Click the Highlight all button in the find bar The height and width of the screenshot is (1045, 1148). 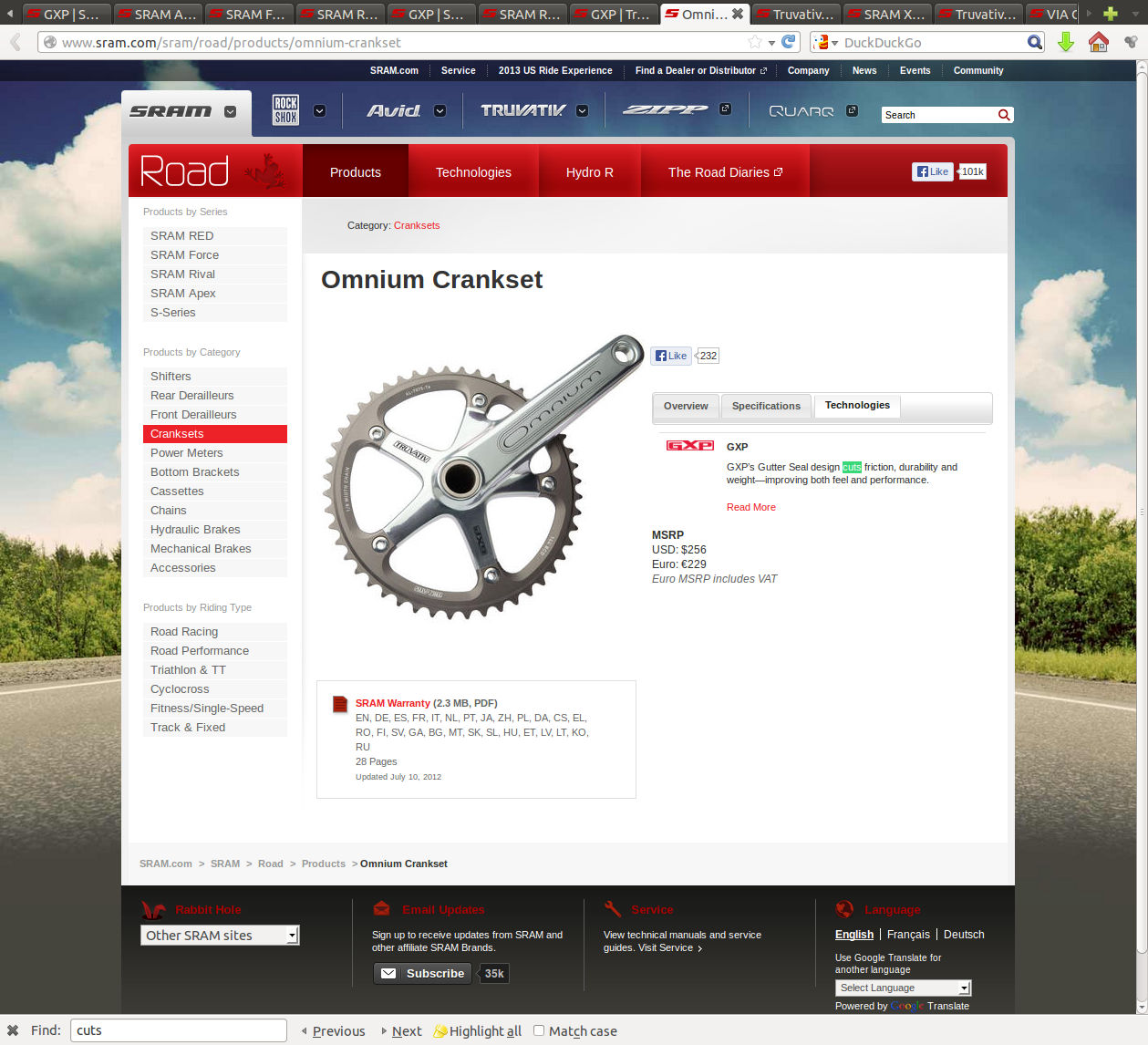[478, 1031]
